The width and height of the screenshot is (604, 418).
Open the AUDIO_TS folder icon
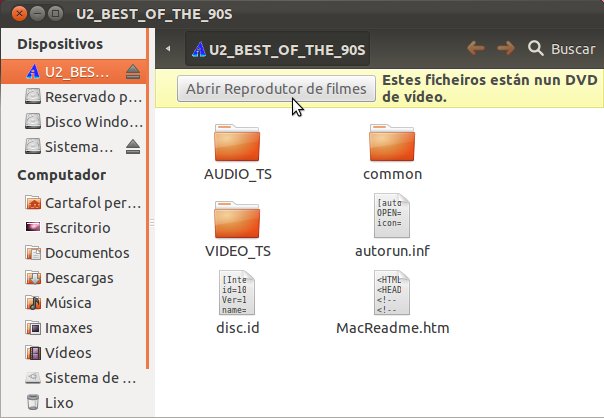237,143
